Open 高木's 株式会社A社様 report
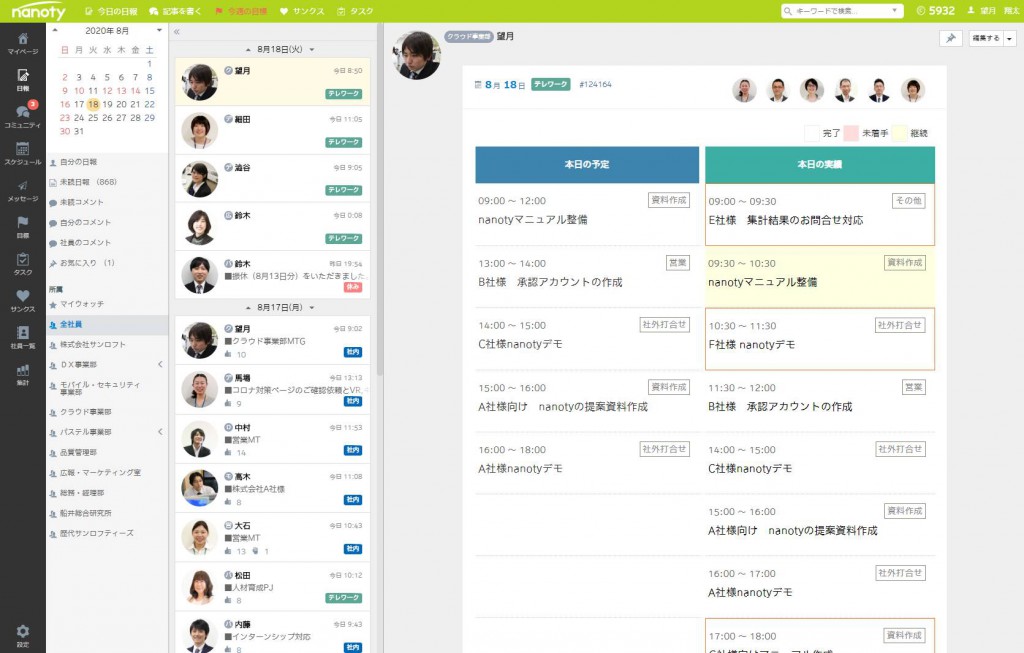 [272, 488]
